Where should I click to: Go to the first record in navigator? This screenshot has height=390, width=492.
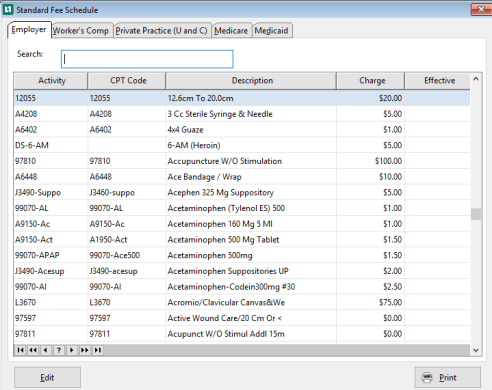click(x=20, y=350)
